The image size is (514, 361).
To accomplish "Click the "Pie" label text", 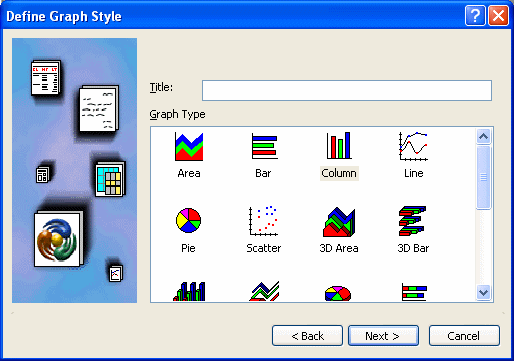I will click(188, 248).
